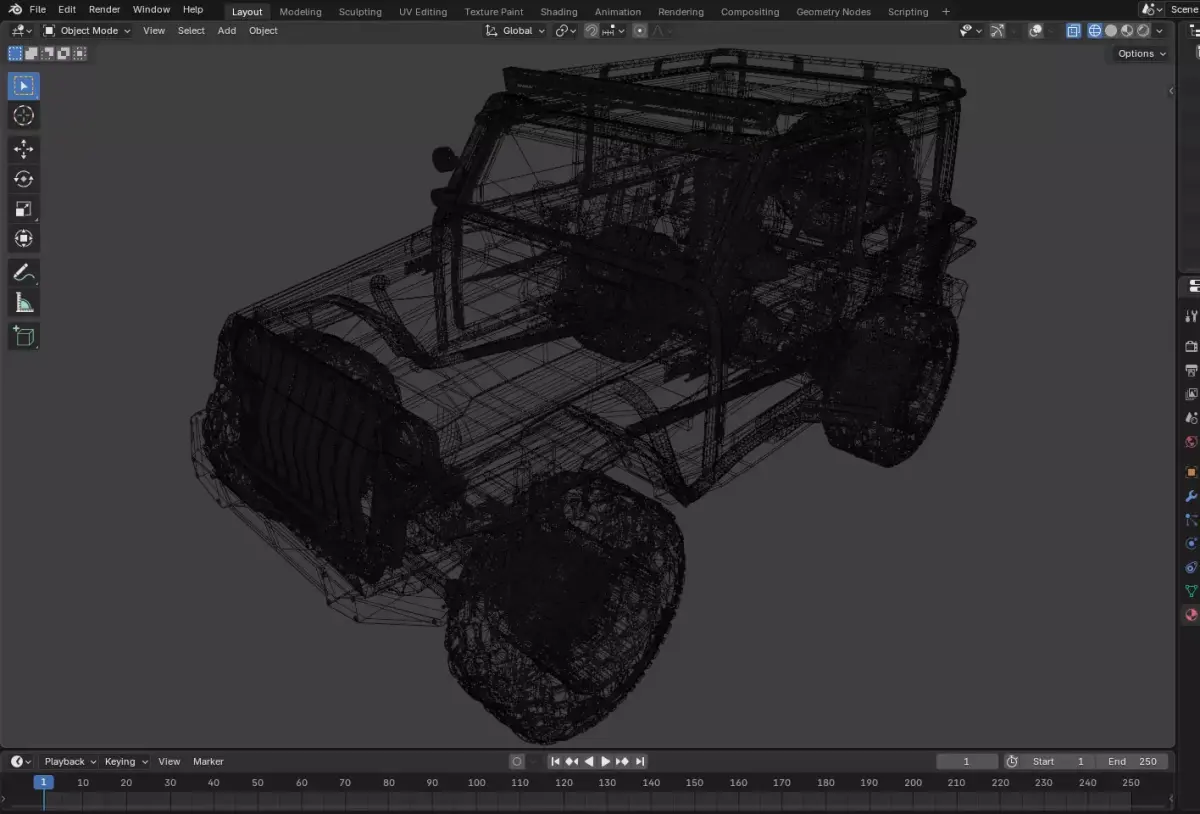1200x814 pixels.
Task: Select the Scale tool
Action: coord(24,209)
